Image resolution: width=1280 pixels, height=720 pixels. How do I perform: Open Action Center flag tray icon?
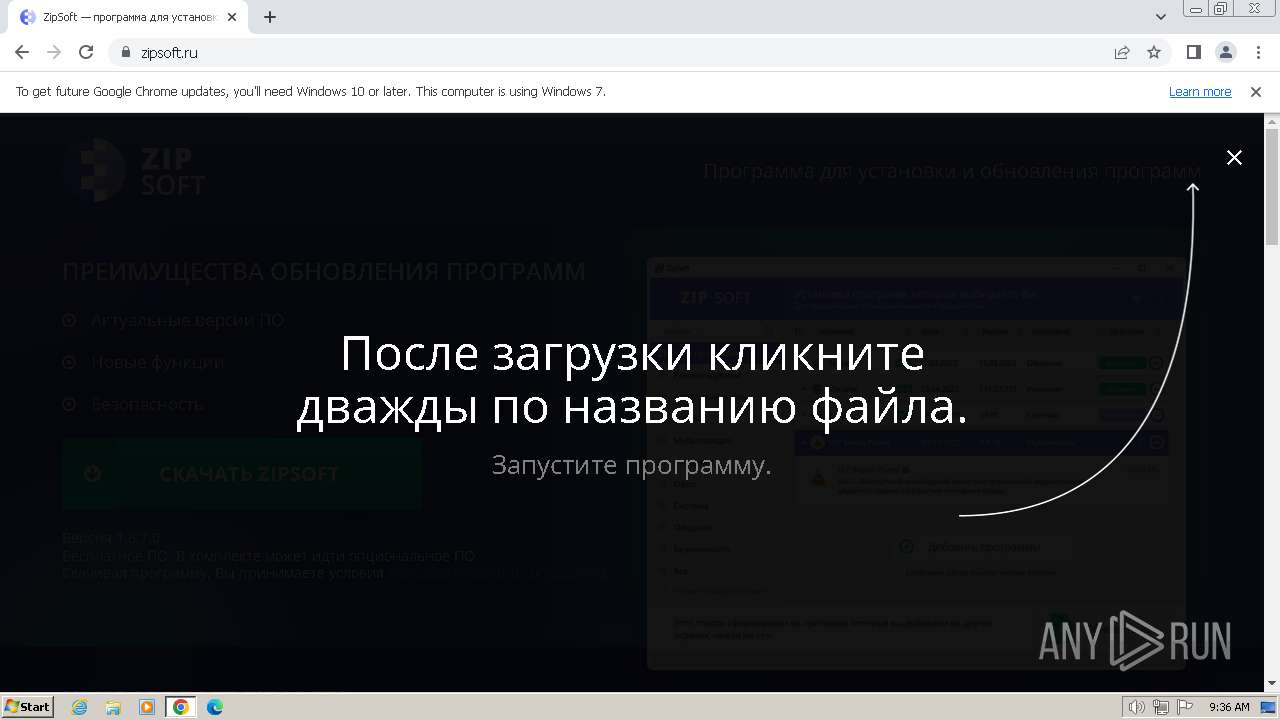(1184, 707)
